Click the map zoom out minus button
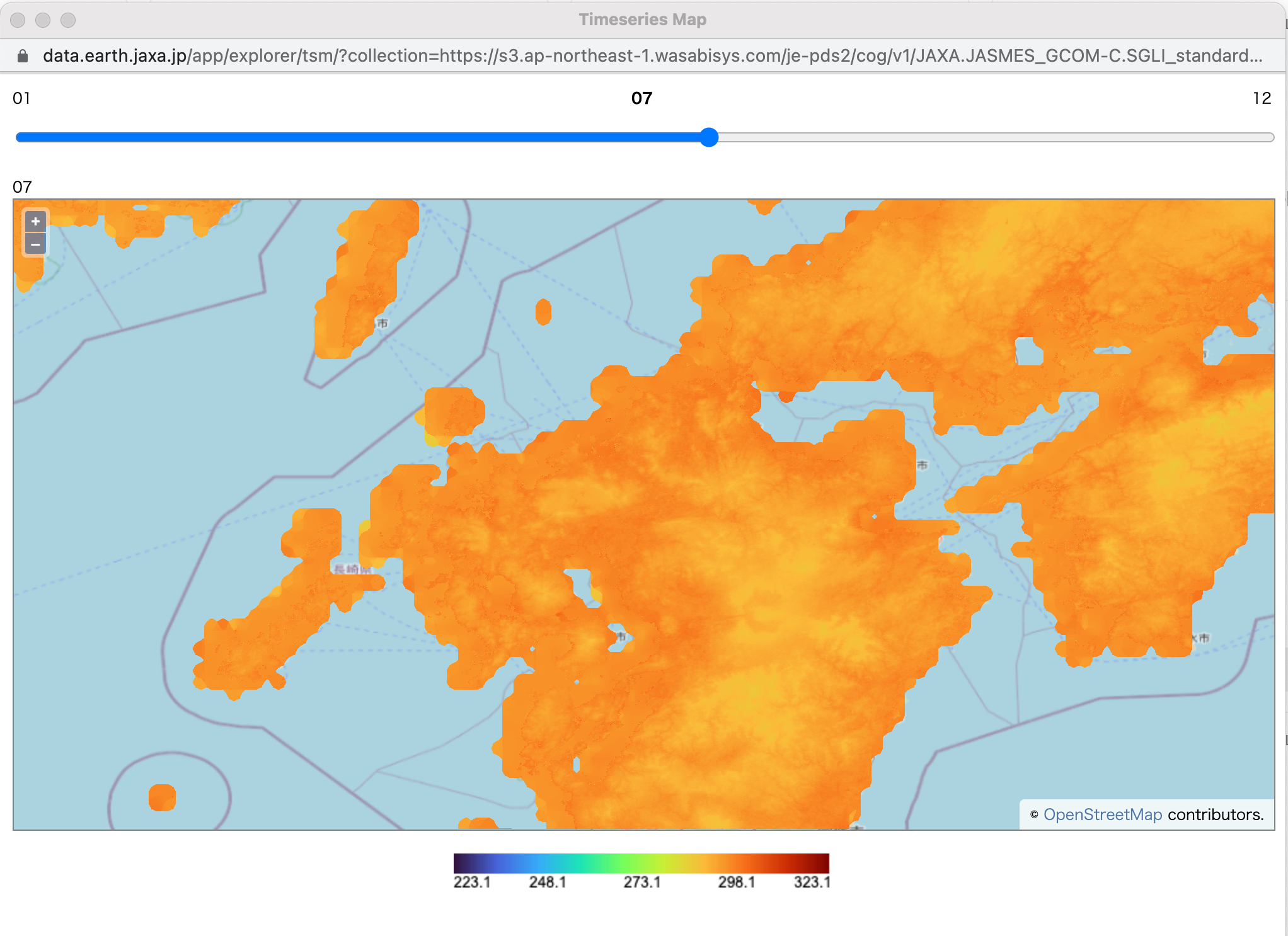Image resolution: width=1288 pixels, height=936 pixels. [x=35, y=244]
